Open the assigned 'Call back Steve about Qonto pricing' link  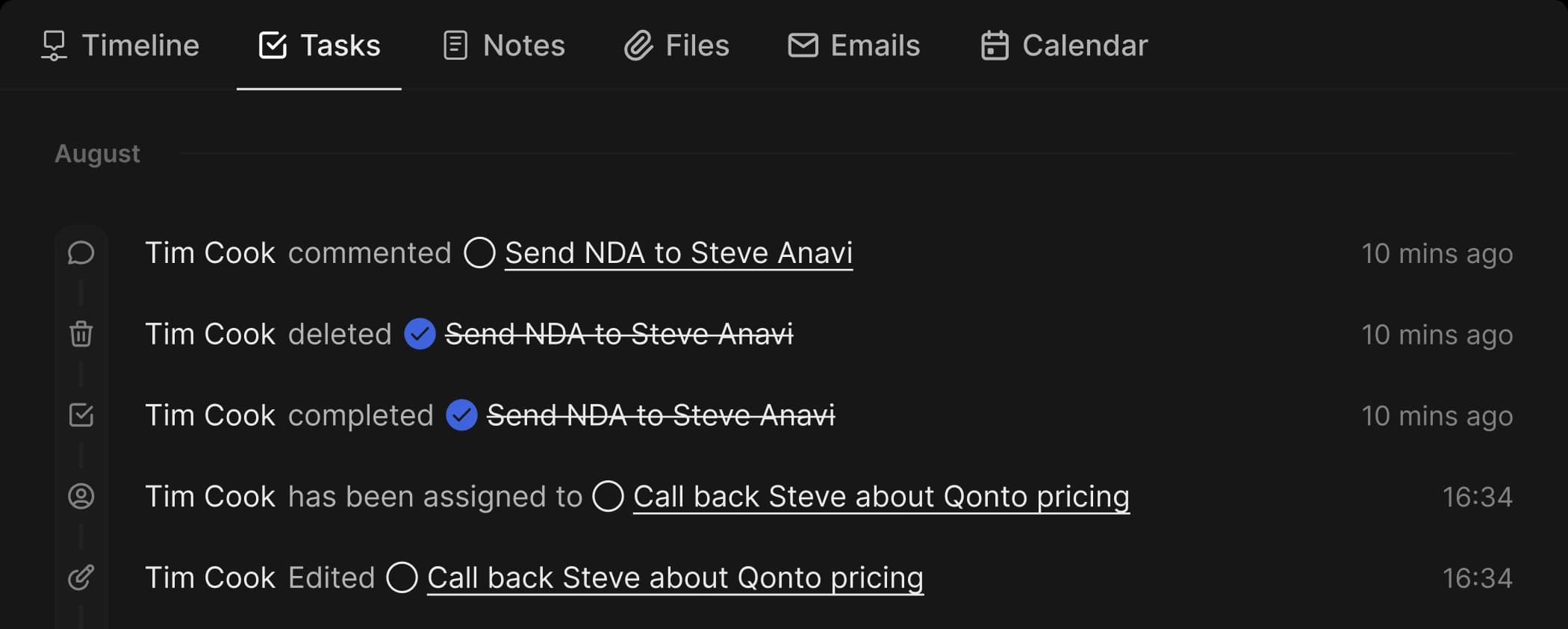[881, 496]
